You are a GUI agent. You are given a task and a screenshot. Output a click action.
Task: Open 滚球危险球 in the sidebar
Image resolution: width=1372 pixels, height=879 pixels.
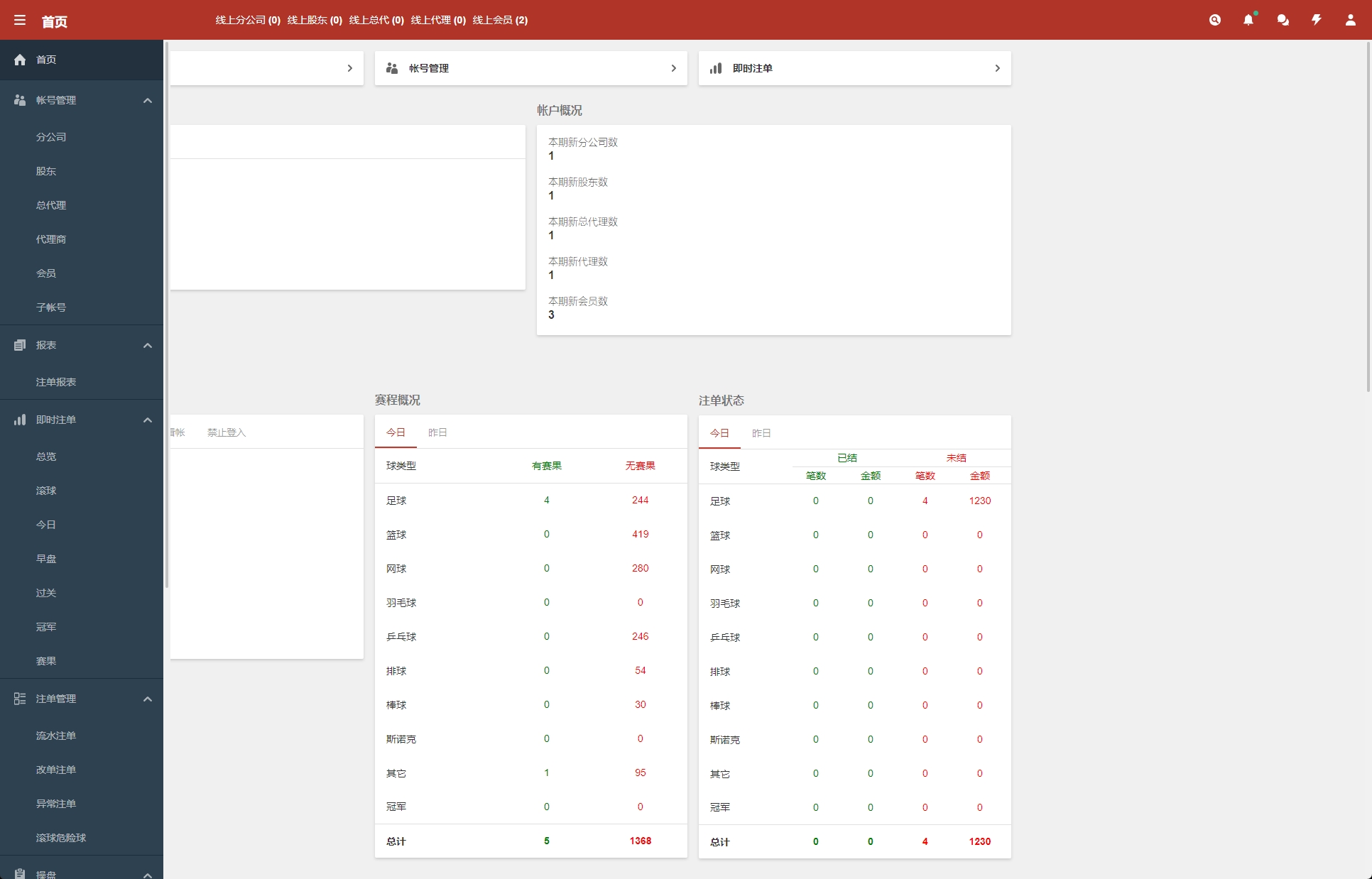pyautogui.click(x=61, y=838)
